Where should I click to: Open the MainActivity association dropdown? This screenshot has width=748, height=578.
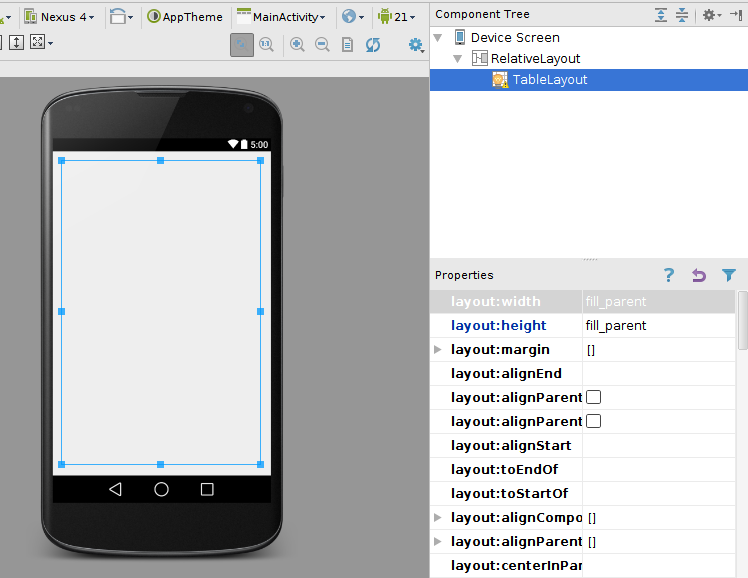pos(281,17)
